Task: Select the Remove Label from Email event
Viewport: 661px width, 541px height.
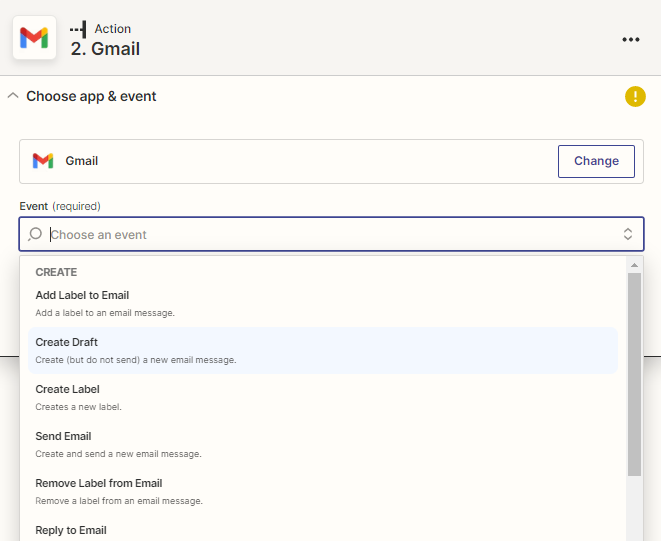Action: [x=322, y=491]
